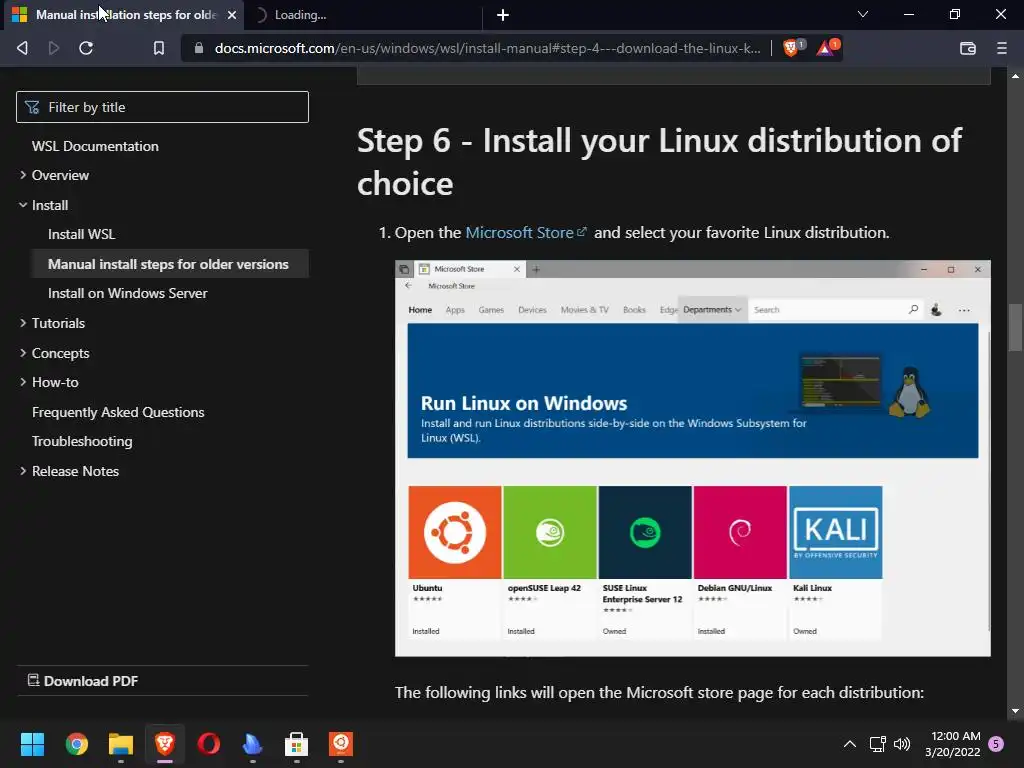1024x768 pixels.
Task: Open the volume speaker tray icon
Action: (x=902, y=744)
